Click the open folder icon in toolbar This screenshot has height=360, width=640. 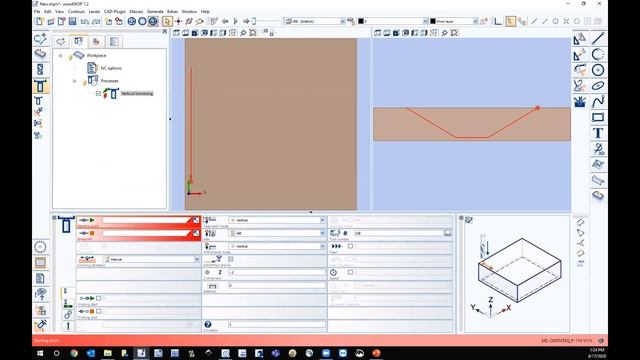pos(51,21)
